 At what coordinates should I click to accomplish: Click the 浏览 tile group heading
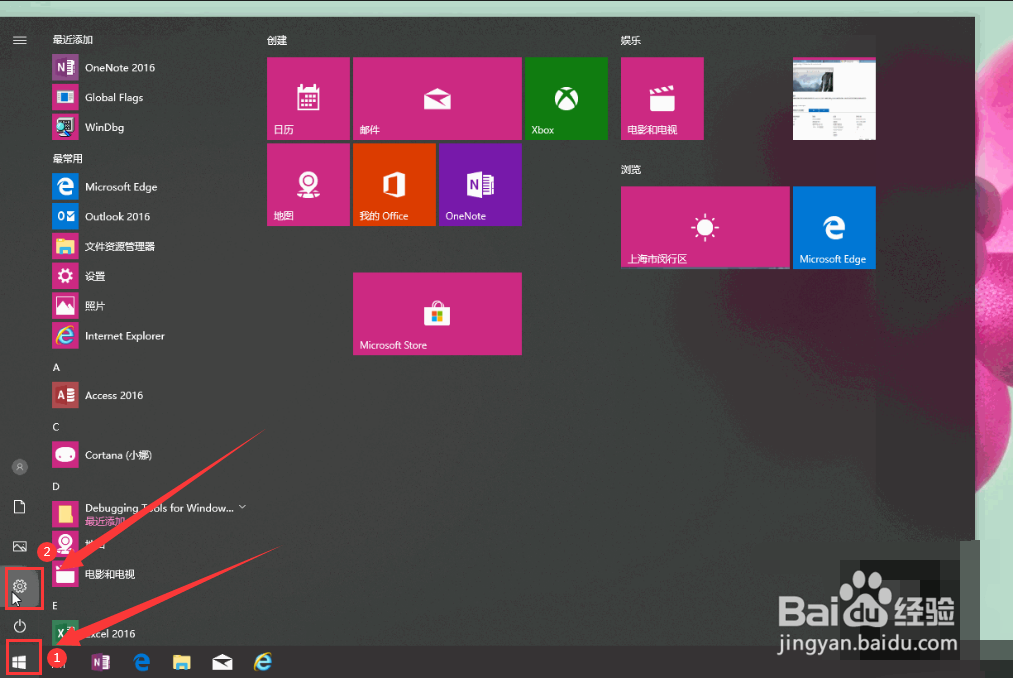coord(631,169)
